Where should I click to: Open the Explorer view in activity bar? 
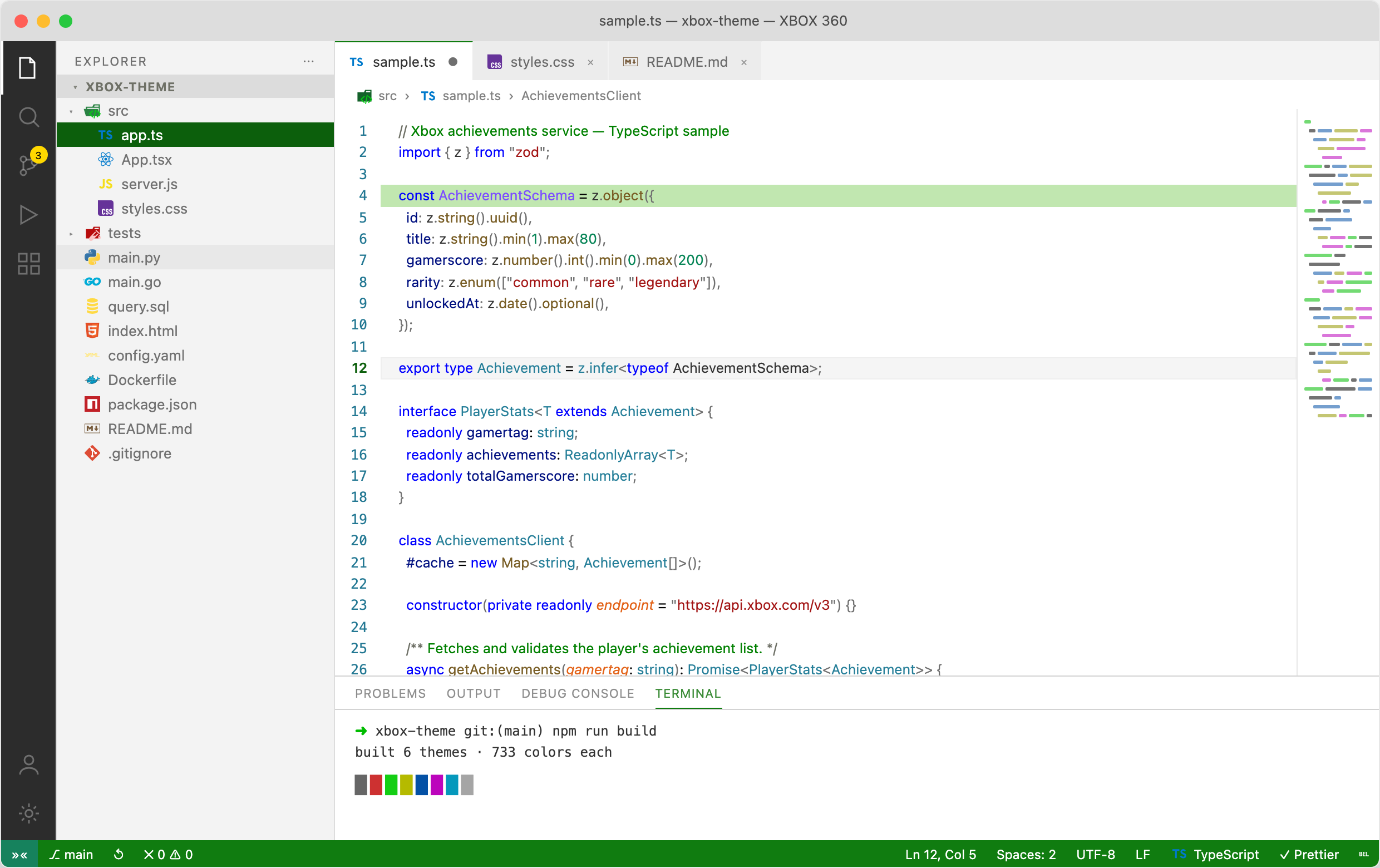[x=27, y=68]
